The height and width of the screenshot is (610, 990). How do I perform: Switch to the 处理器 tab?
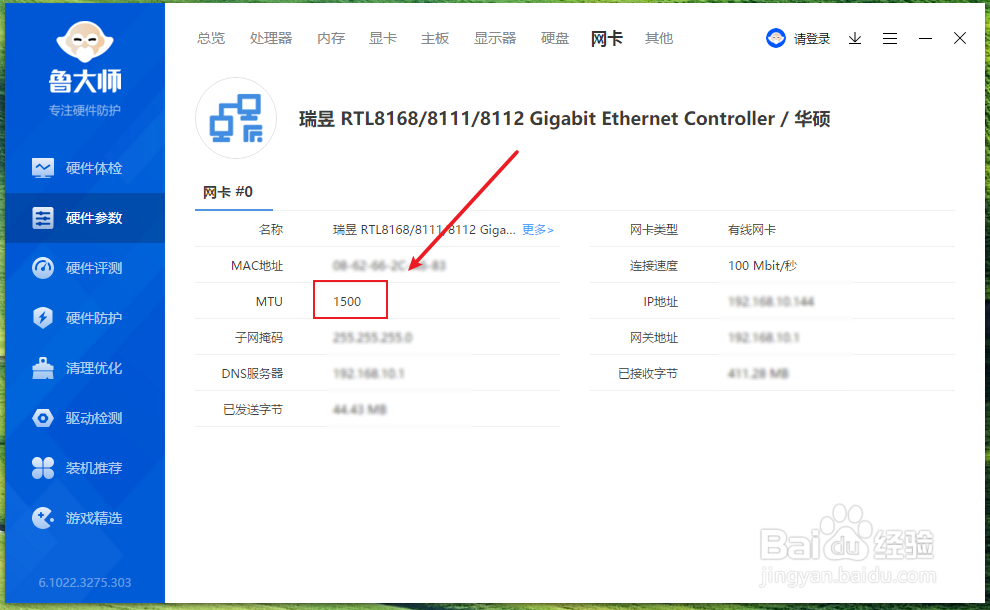point(271,39)
